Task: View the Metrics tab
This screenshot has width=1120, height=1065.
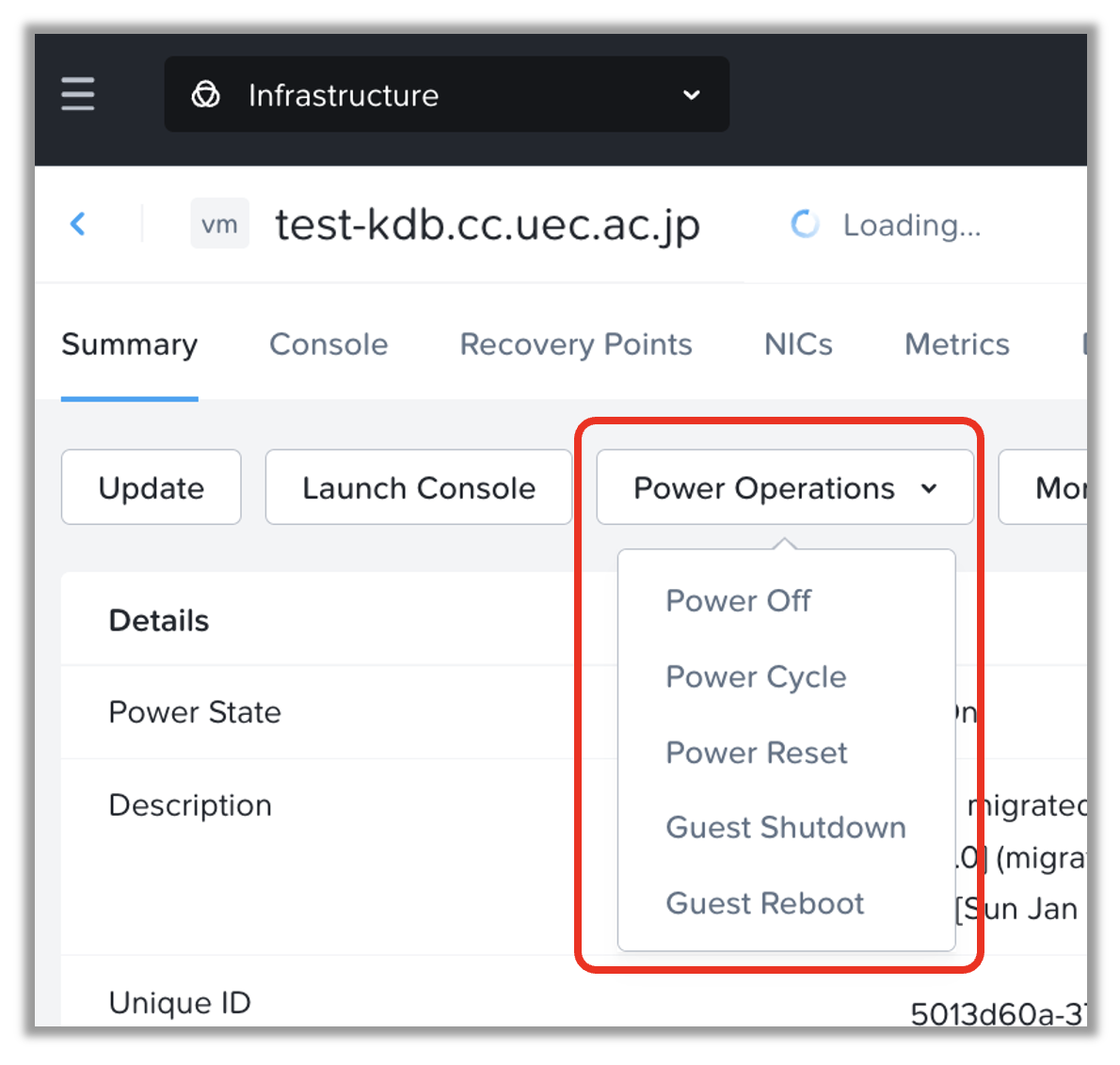Action: point(956,344)
